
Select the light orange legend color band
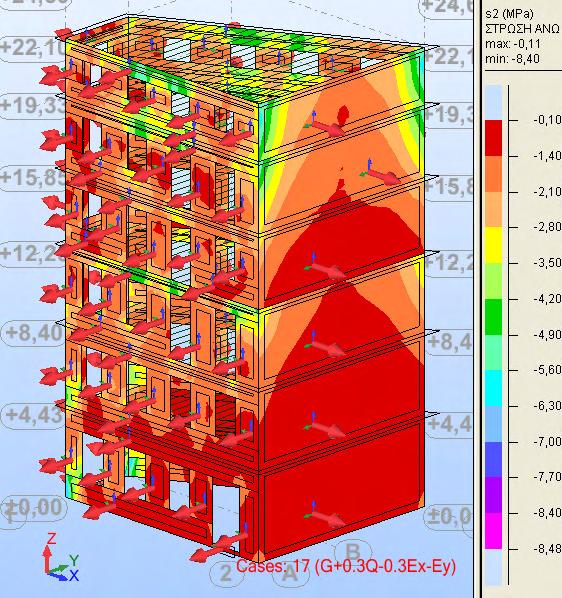[x=493, y=209]
